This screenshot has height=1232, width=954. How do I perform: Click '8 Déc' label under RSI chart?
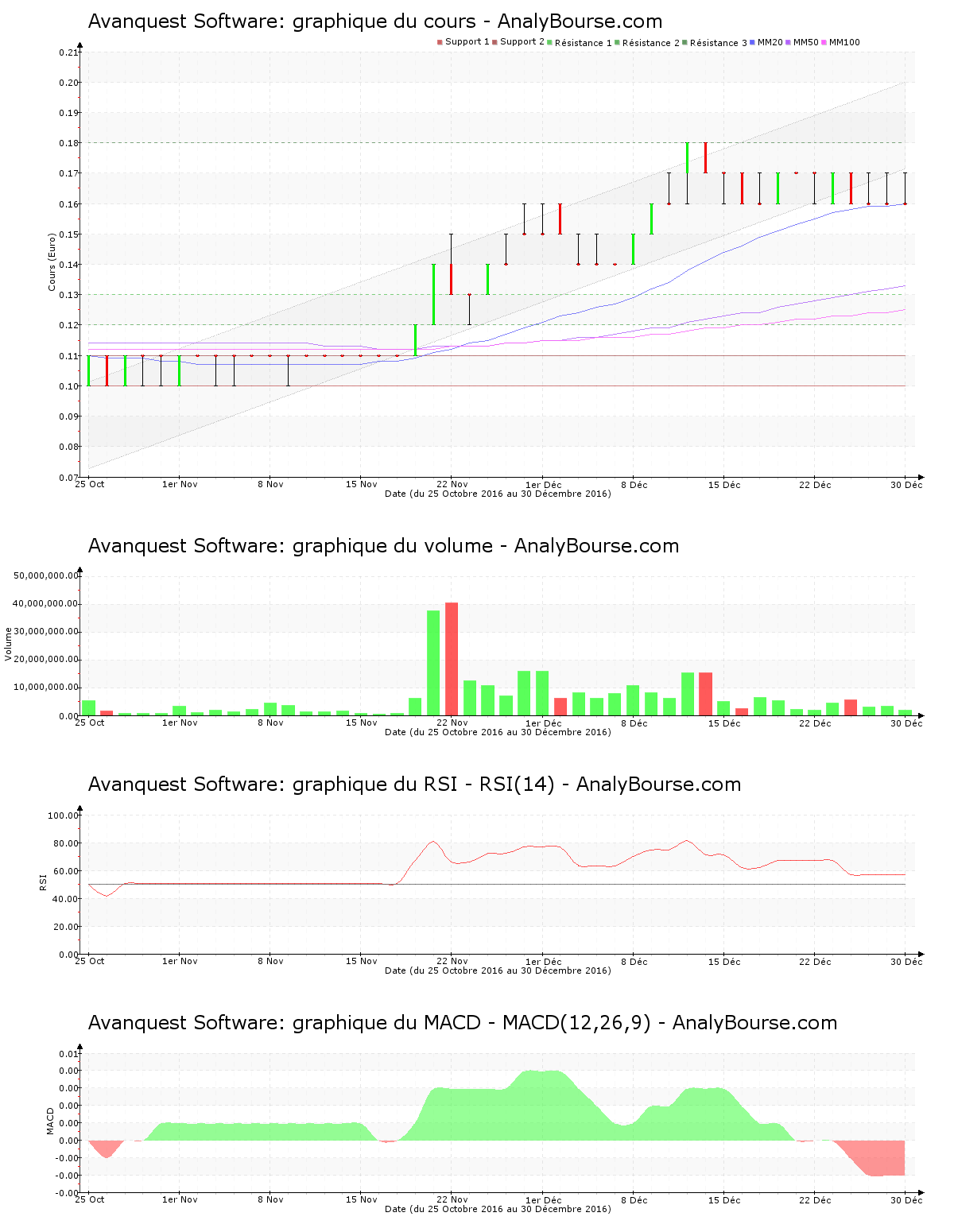coord(634,961)
